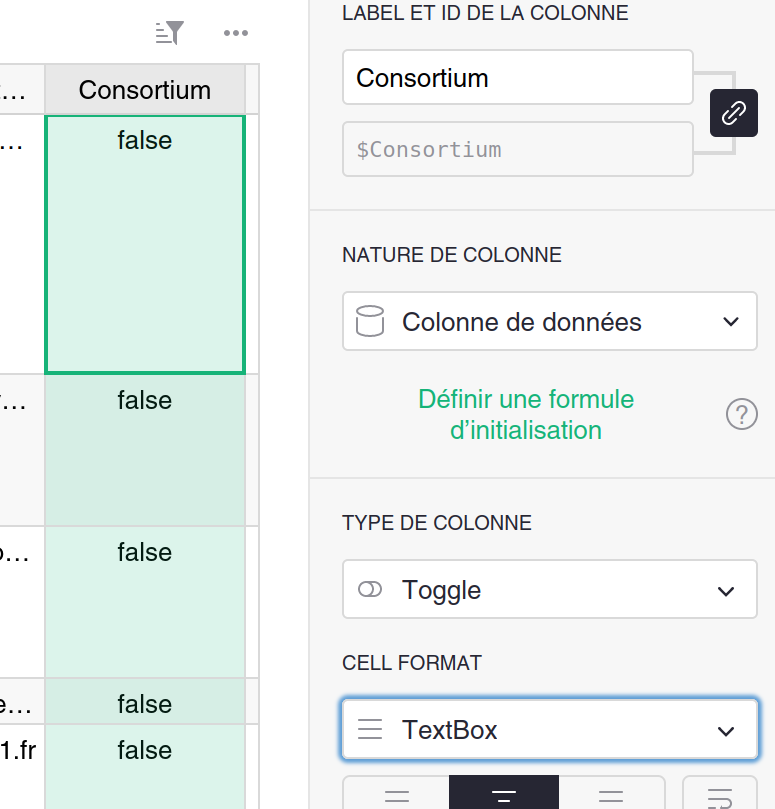Open the Type de colonne dropdown
Viewport: 775px width, 809px height.
(549, 590)
